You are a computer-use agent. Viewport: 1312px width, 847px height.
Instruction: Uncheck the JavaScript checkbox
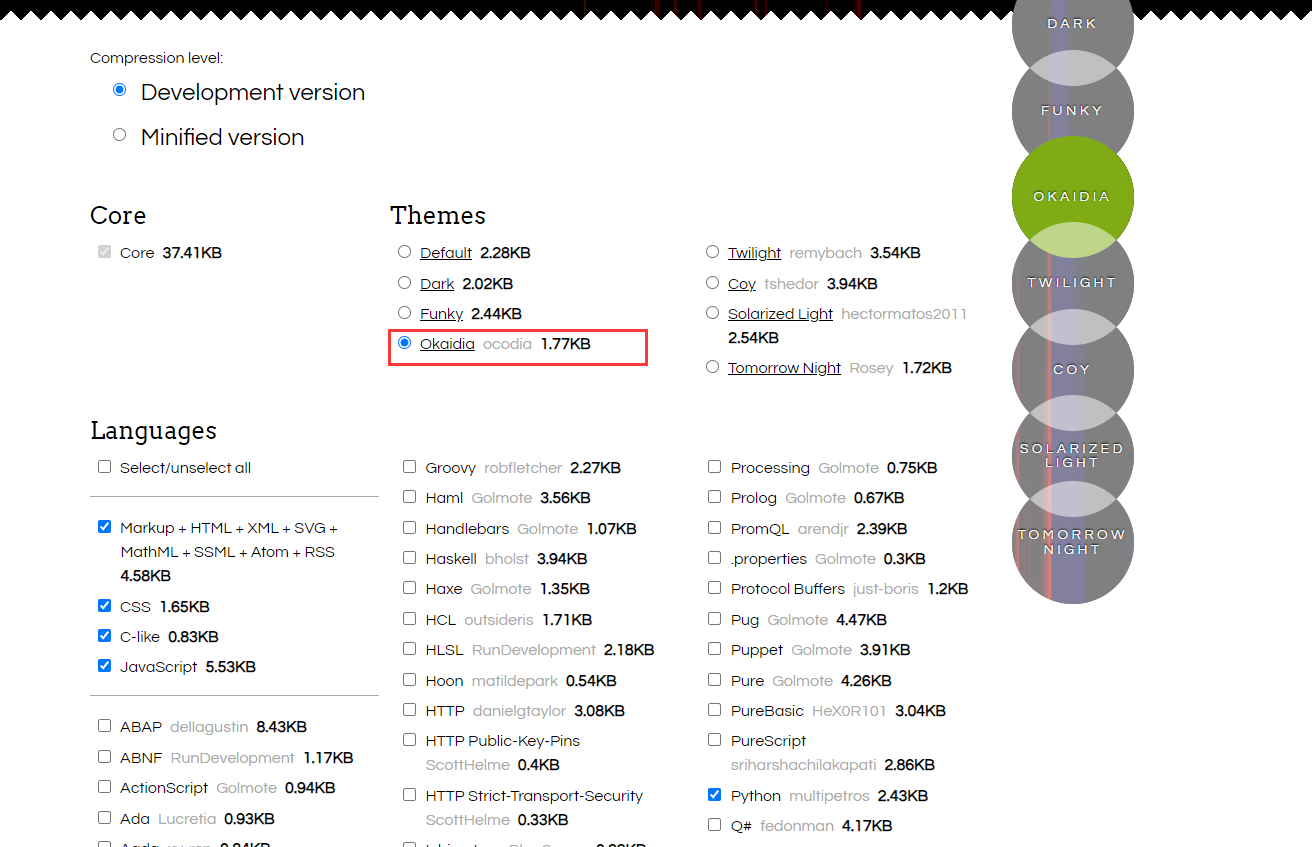(x=104, y=665)
